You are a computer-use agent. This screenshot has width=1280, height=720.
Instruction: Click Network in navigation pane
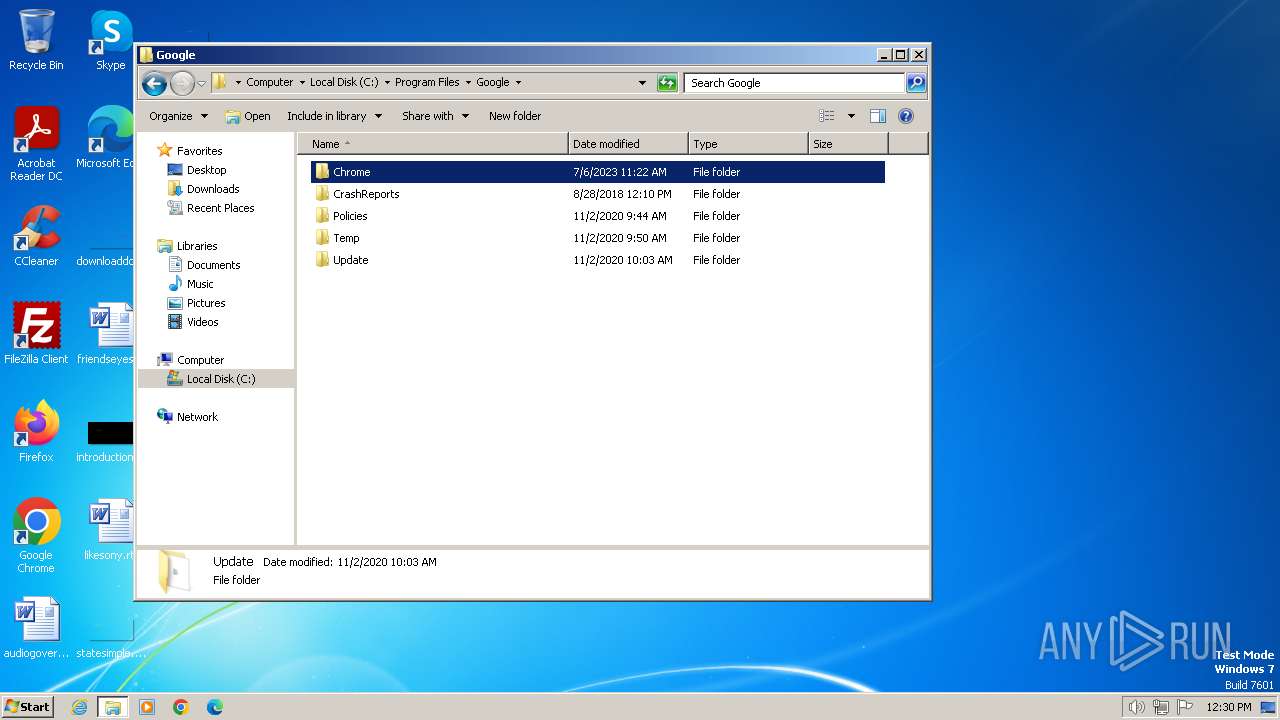coord(187,417)
